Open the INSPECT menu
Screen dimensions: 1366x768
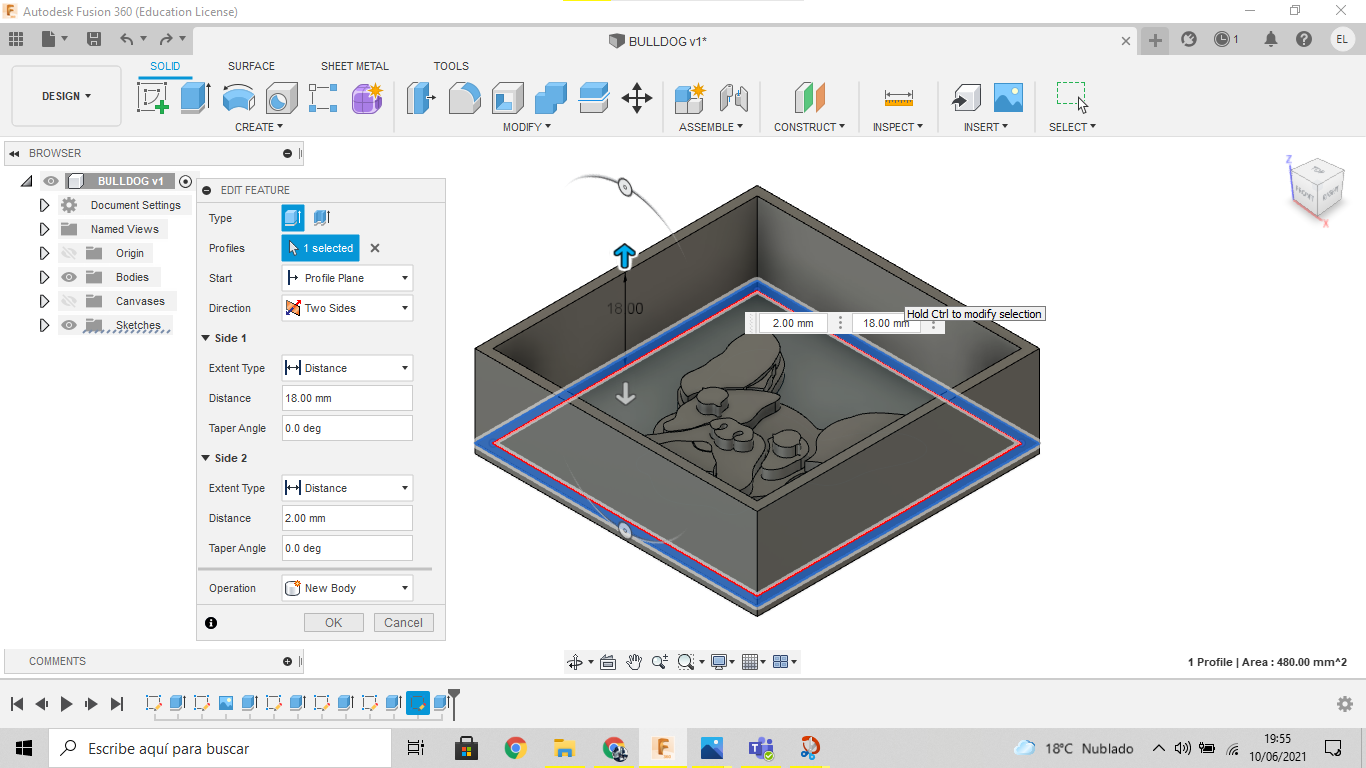898,127
